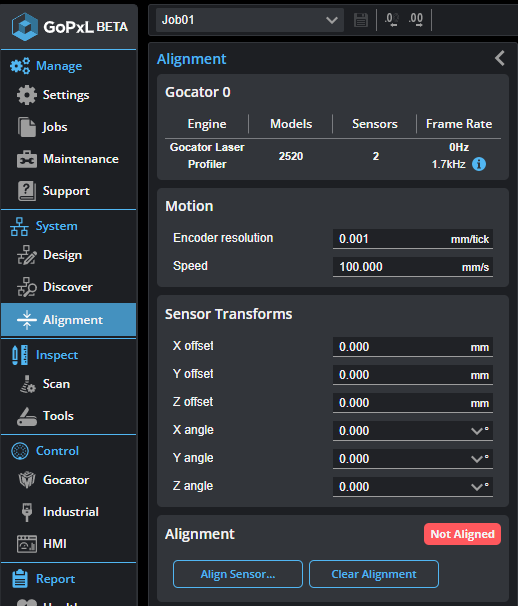Click the HMI dashboard icon
518x606 pixels.
point(27,544)
